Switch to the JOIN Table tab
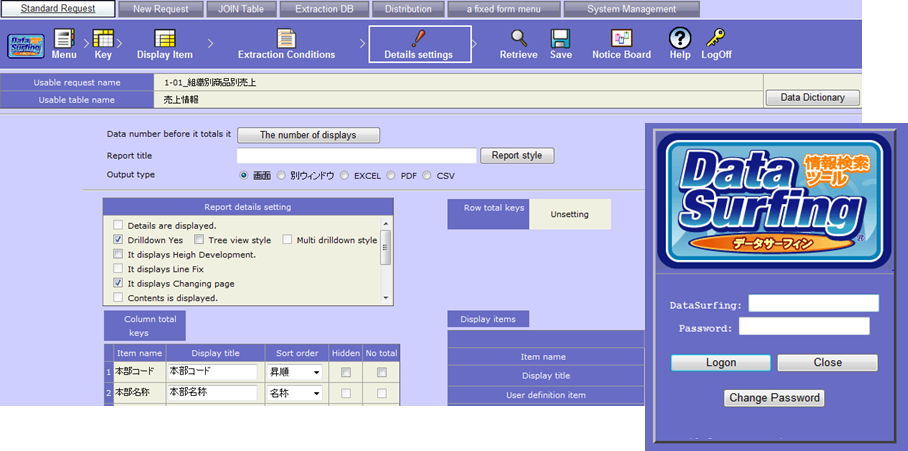 (241, 9)
